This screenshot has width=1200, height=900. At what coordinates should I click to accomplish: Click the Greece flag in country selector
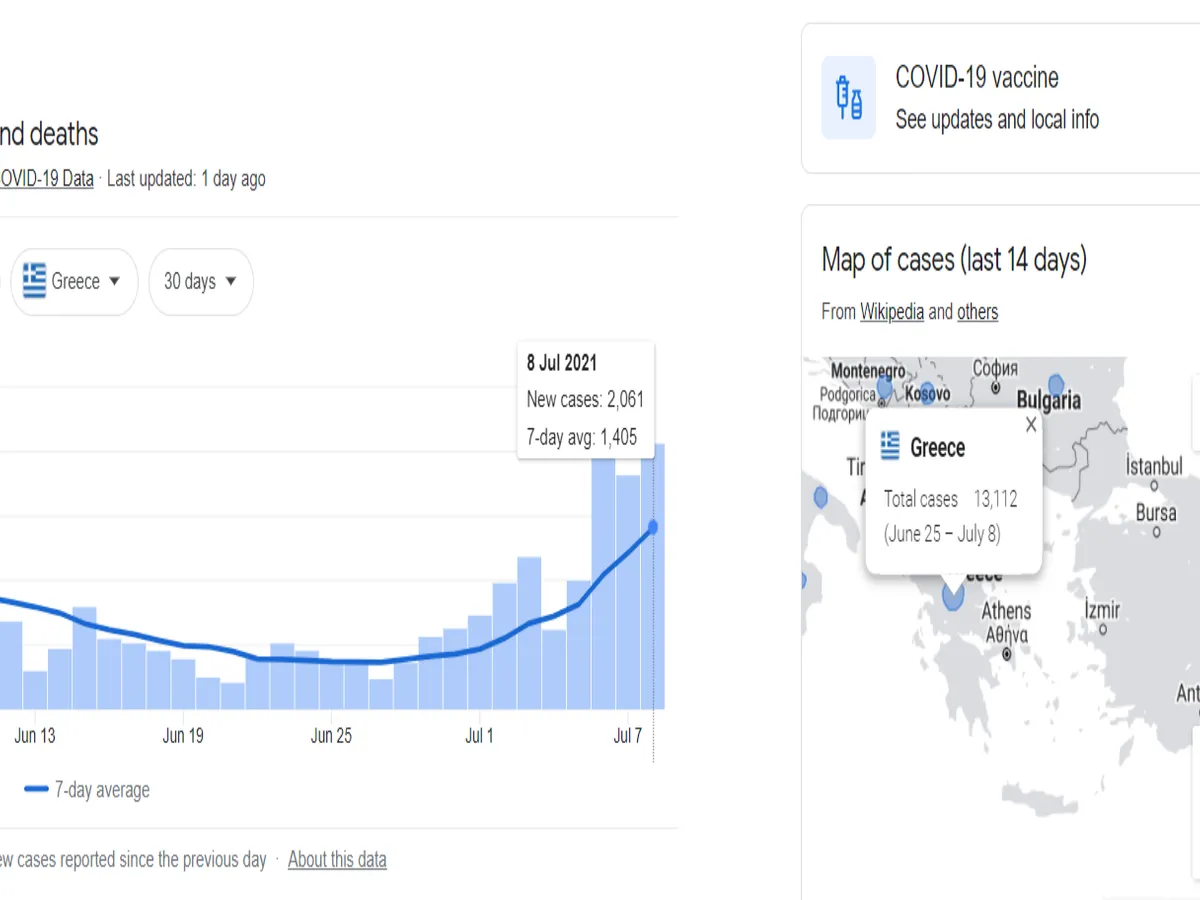tap(35, 281)
